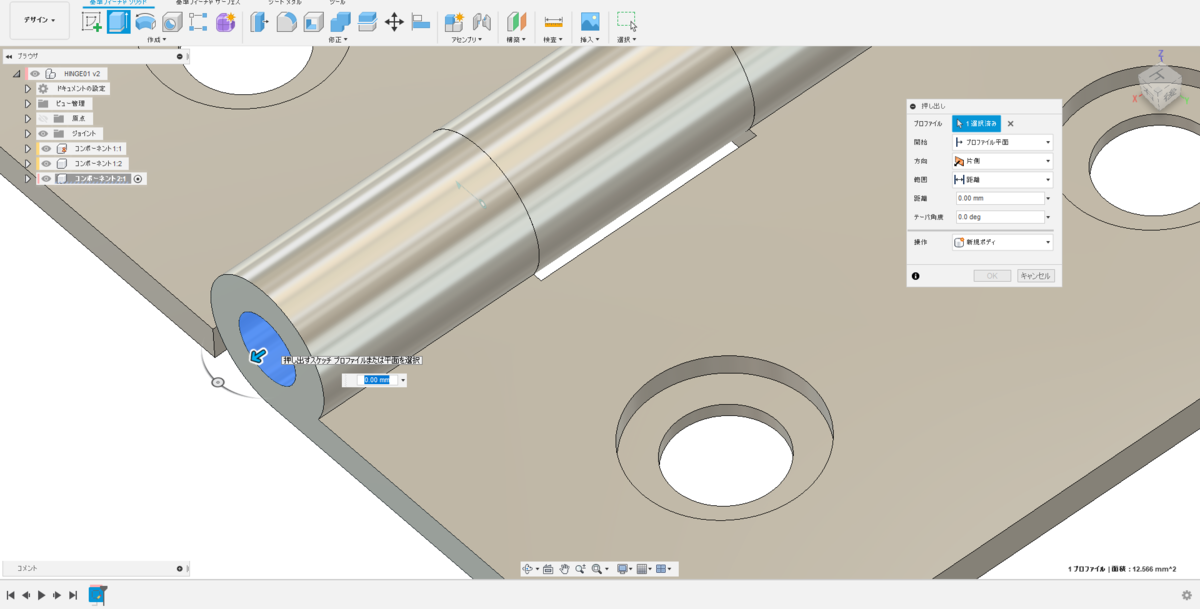Click the テーパ角度 0.0 deg input field
The height and width of the screenshot is (609, 1200).
(1000, 216)
